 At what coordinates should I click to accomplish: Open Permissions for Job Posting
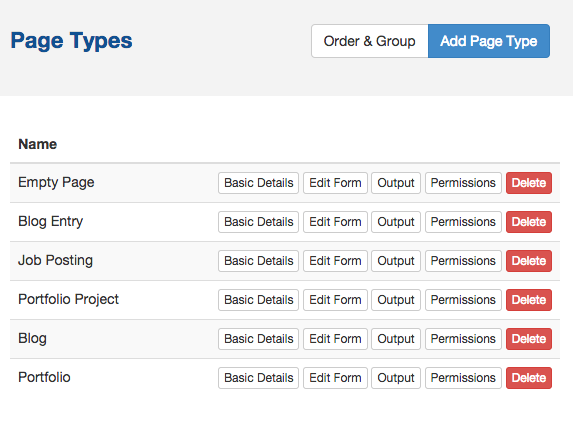coord(463,261)
